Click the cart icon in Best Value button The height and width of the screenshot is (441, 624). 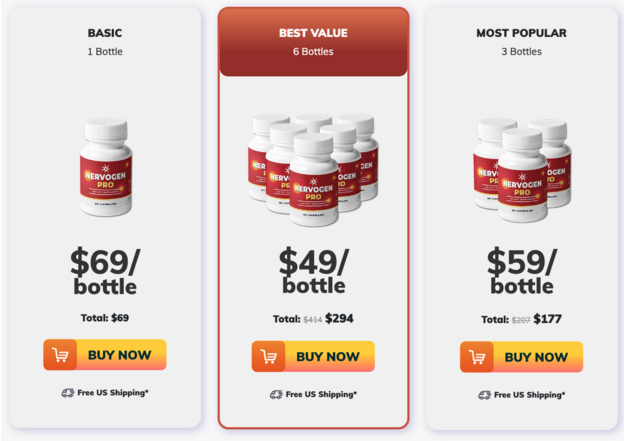(268, 356)
